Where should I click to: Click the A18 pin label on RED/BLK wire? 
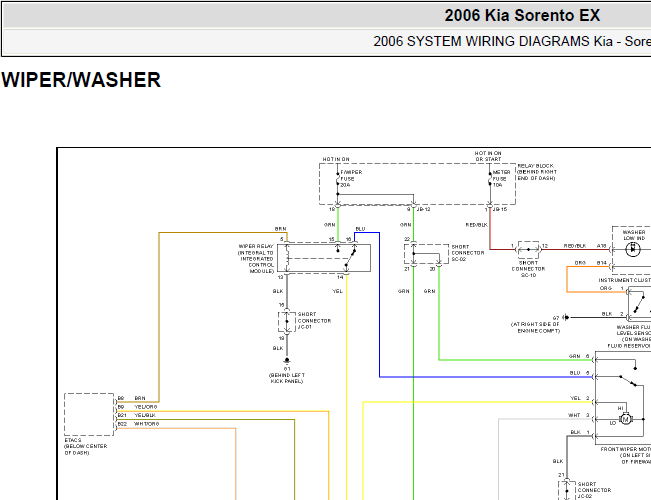[x=602, y=246]
